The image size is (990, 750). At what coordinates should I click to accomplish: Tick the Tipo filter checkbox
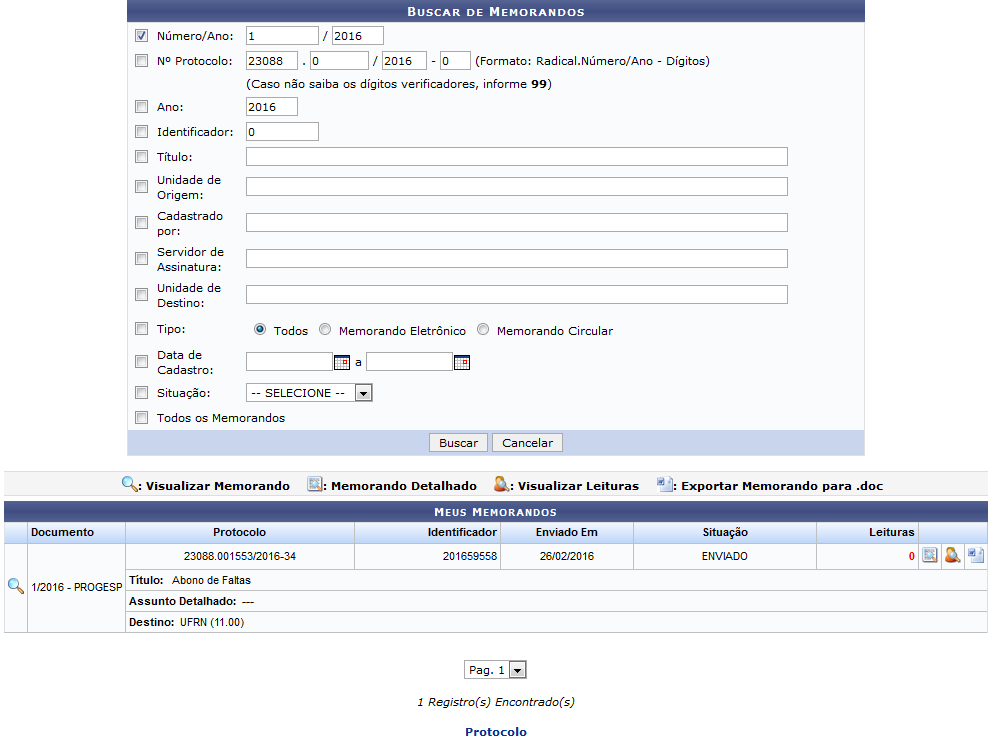tap(141, 329)
